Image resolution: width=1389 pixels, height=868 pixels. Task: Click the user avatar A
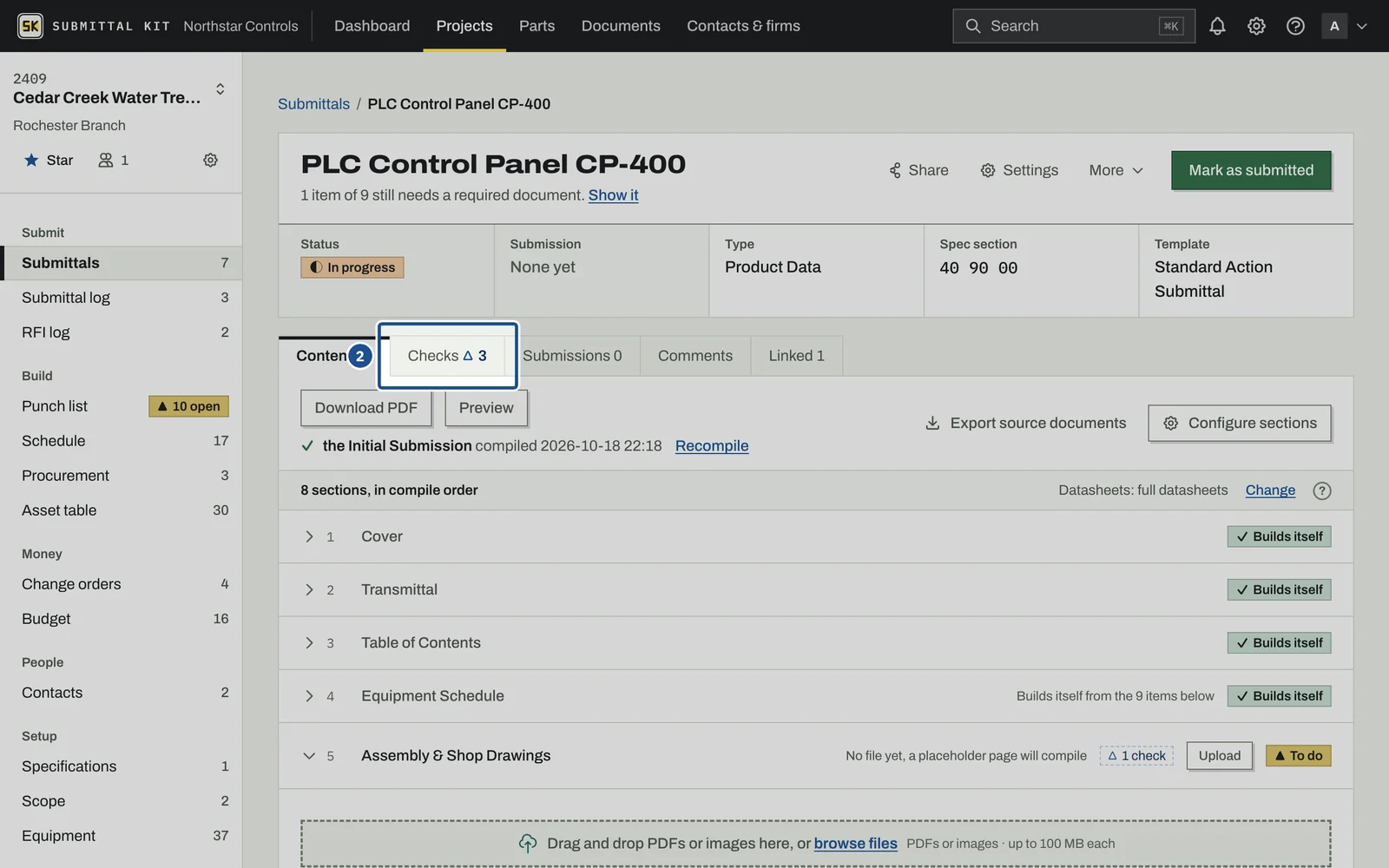click(1334, 26)
